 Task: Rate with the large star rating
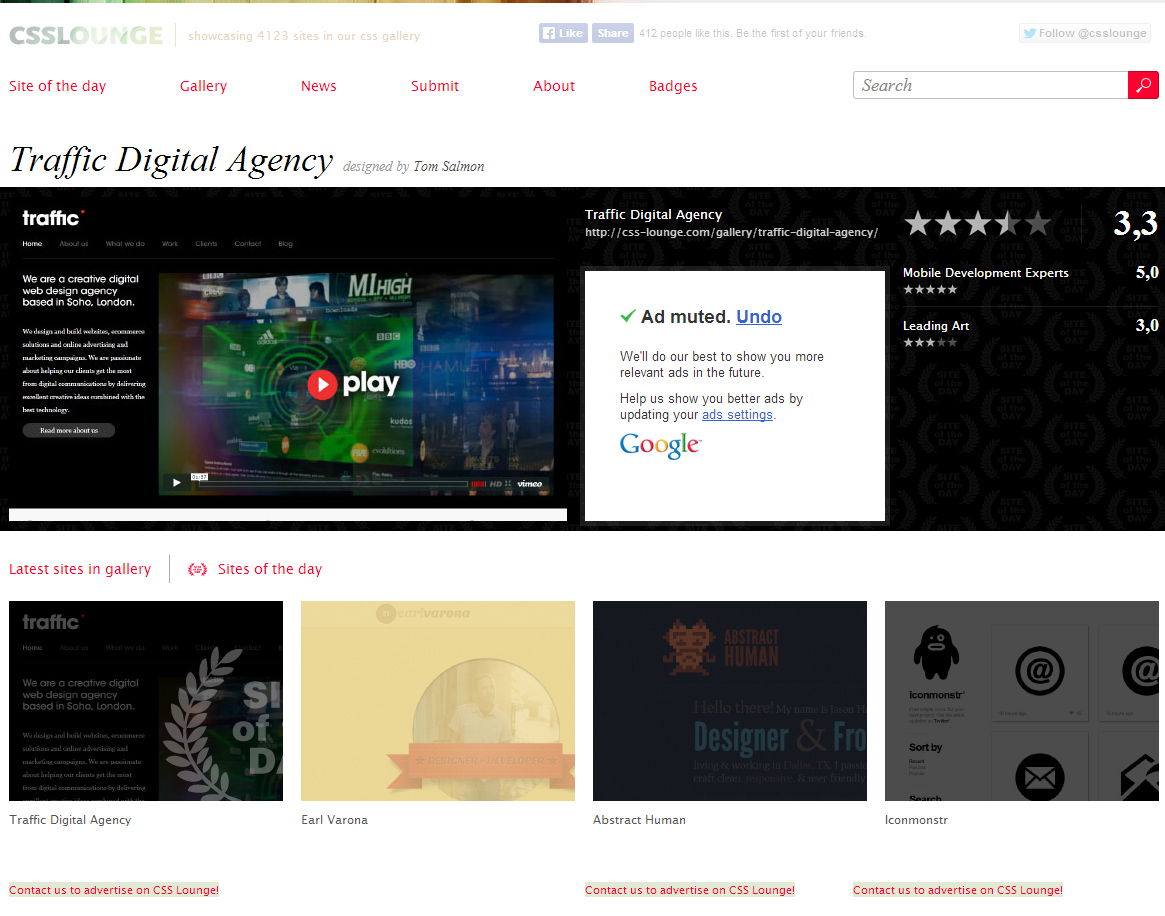(x=978, y=223)
